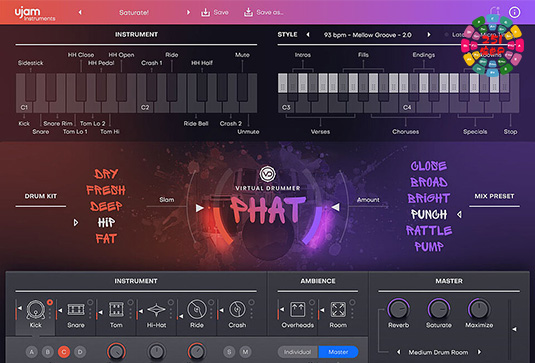This screenshot has height=363, width=535.
Task: Toggle the Snare power indicator
Action: [x=90, y=302]
